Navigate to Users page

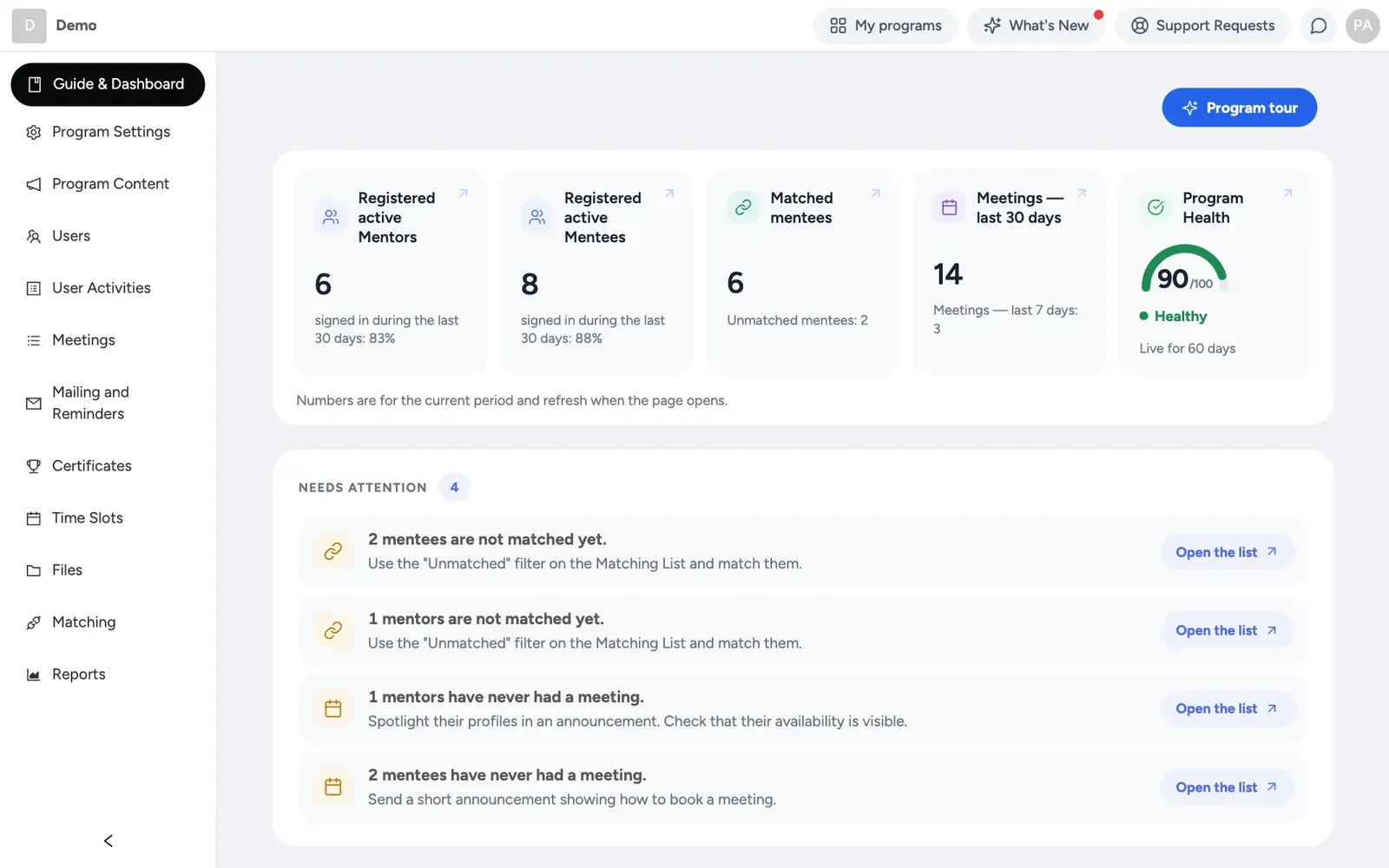(x=108, y=236)
